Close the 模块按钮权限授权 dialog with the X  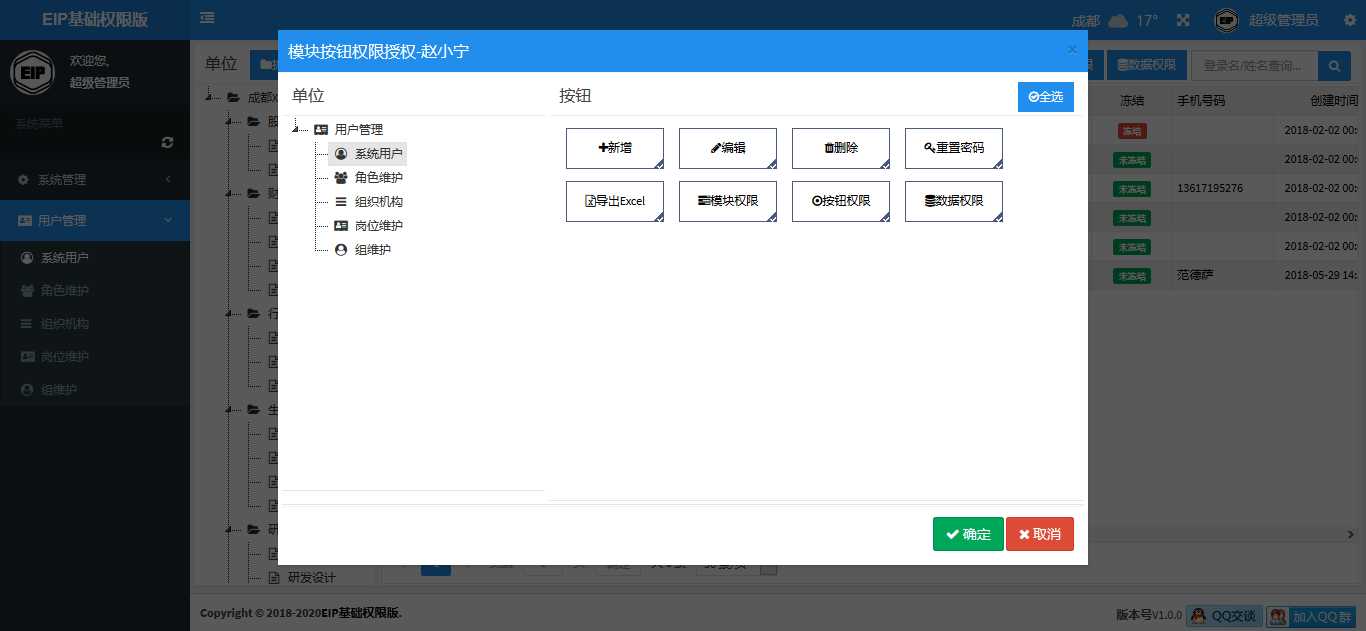coord(1072,49)
